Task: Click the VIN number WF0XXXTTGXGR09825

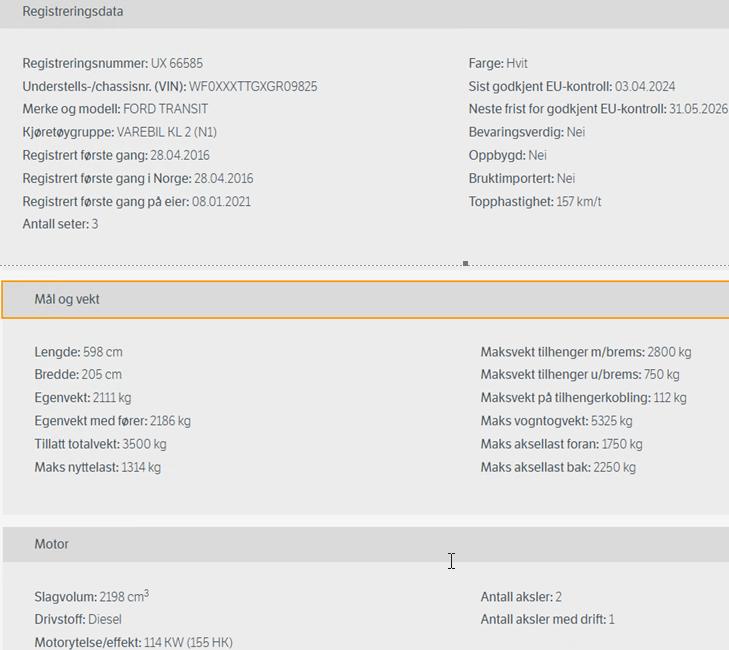Action: click(x=253, y=86)
